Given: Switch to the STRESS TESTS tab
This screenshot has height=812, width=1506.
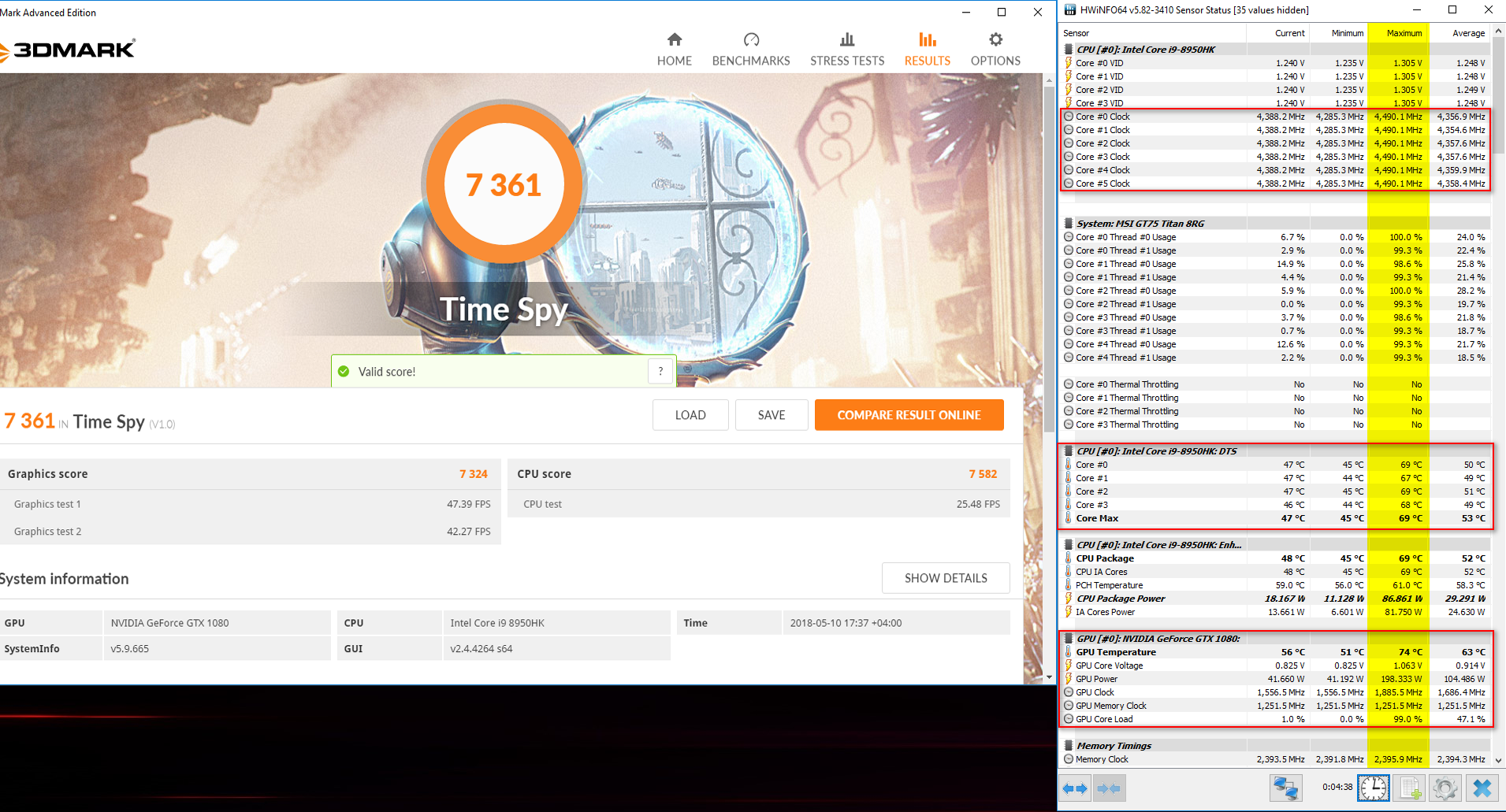Looking at the screenshot, I should [x=847, y=50].
